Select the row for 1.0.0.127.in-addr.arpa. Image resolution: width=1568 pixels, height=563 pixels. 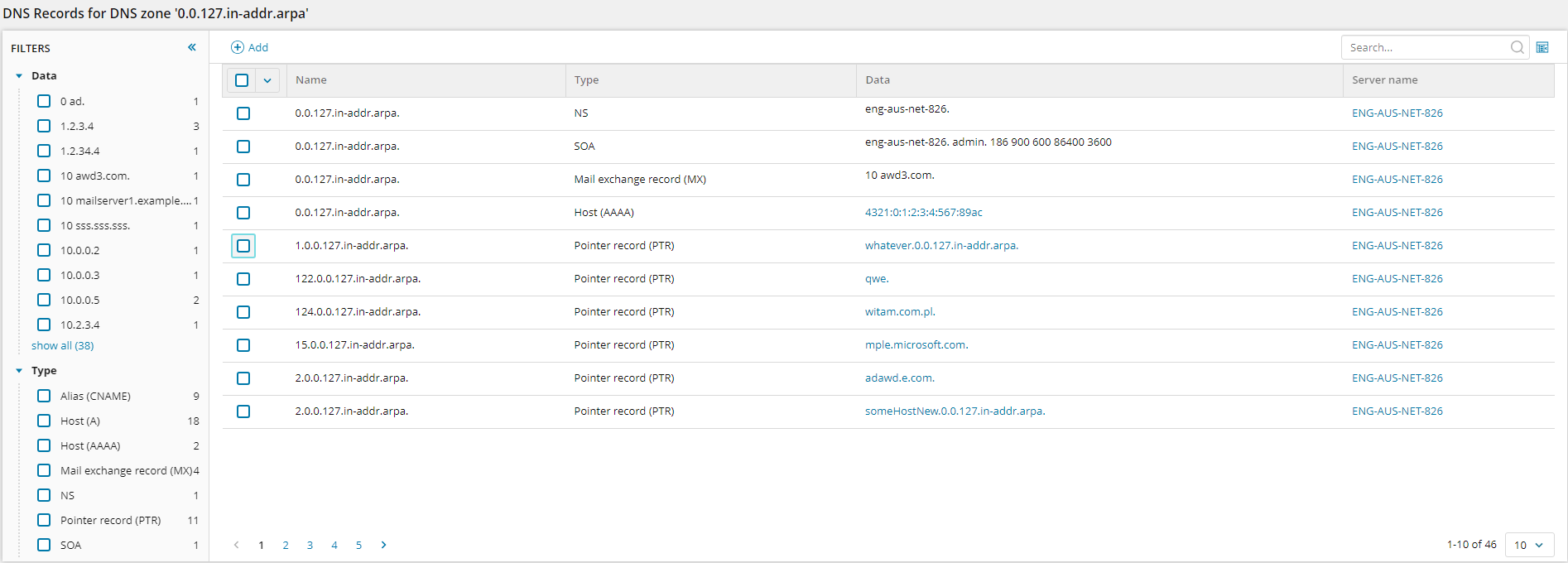coord(243,246)
